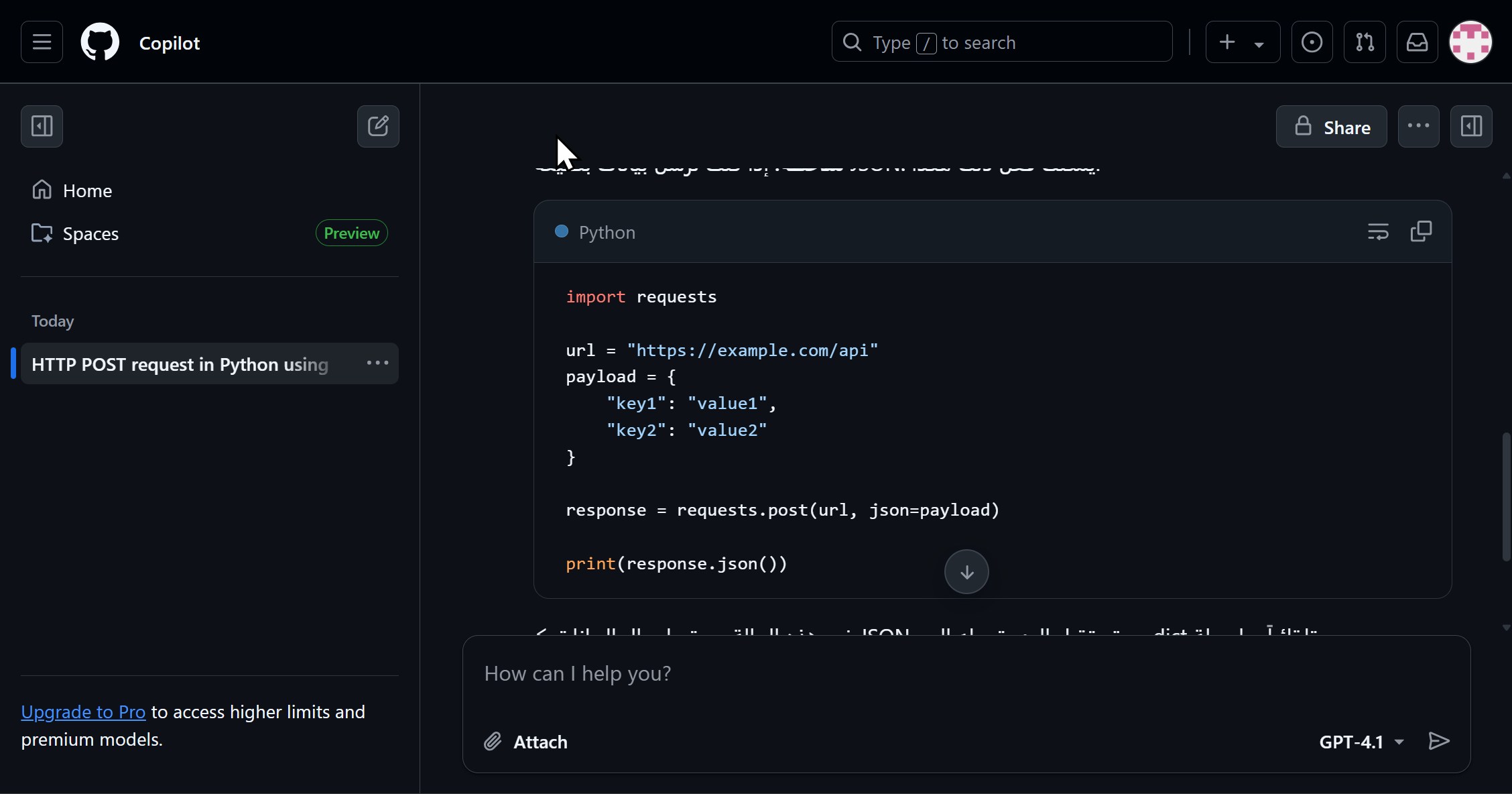Screen dimensions: 1512x794
Task: Click the print(response.json()) line
Action: 676,564
